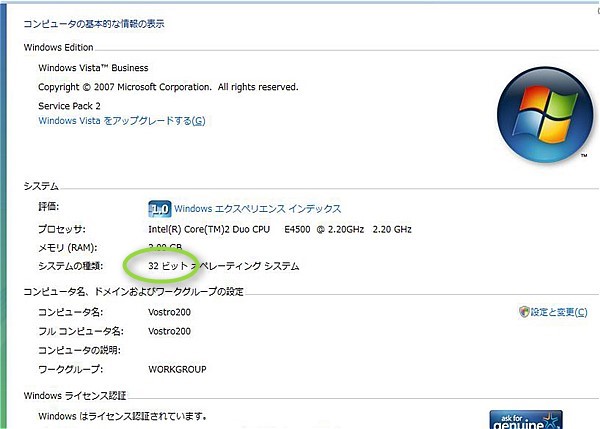Click the shield icon beside 設定と変更
The width and height of the screenshot is (600, 429).
click(x=524, y=312)
